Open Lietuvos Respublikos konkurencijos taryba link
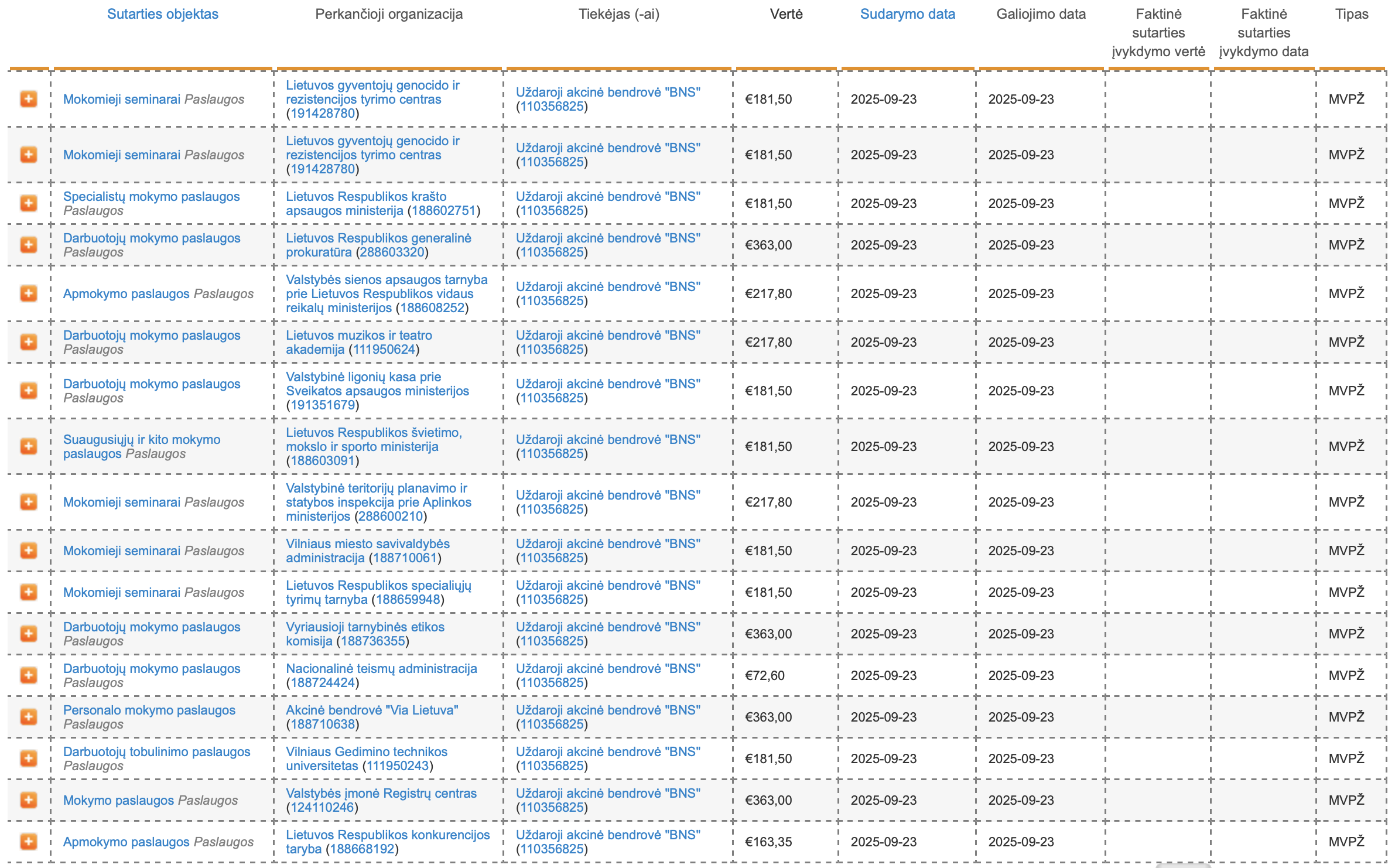Viewport: 1395px width, 868px height. pos(388,842)
